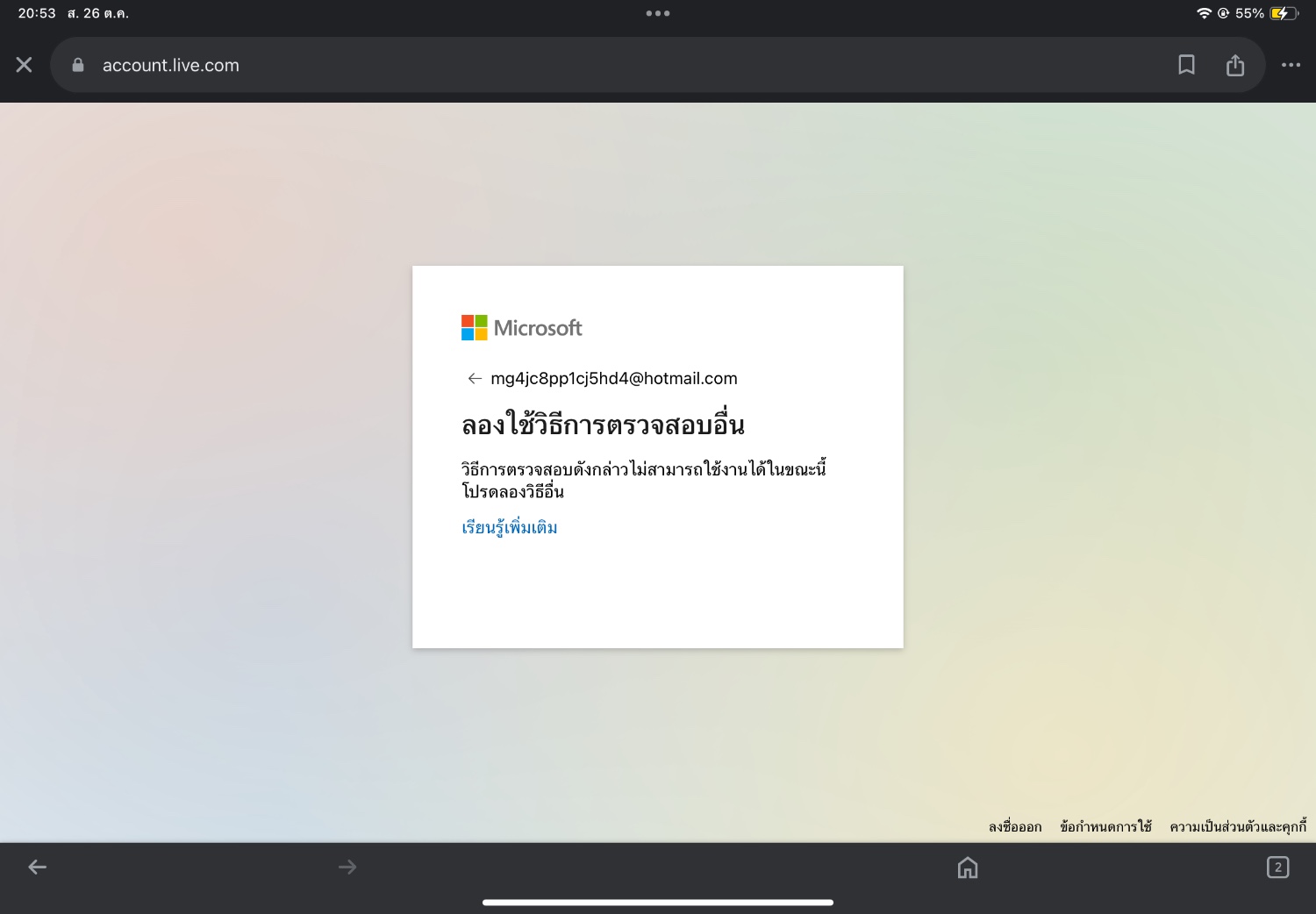Bookmark this page
1316x914 pixels.
[x=1186, y=65]
